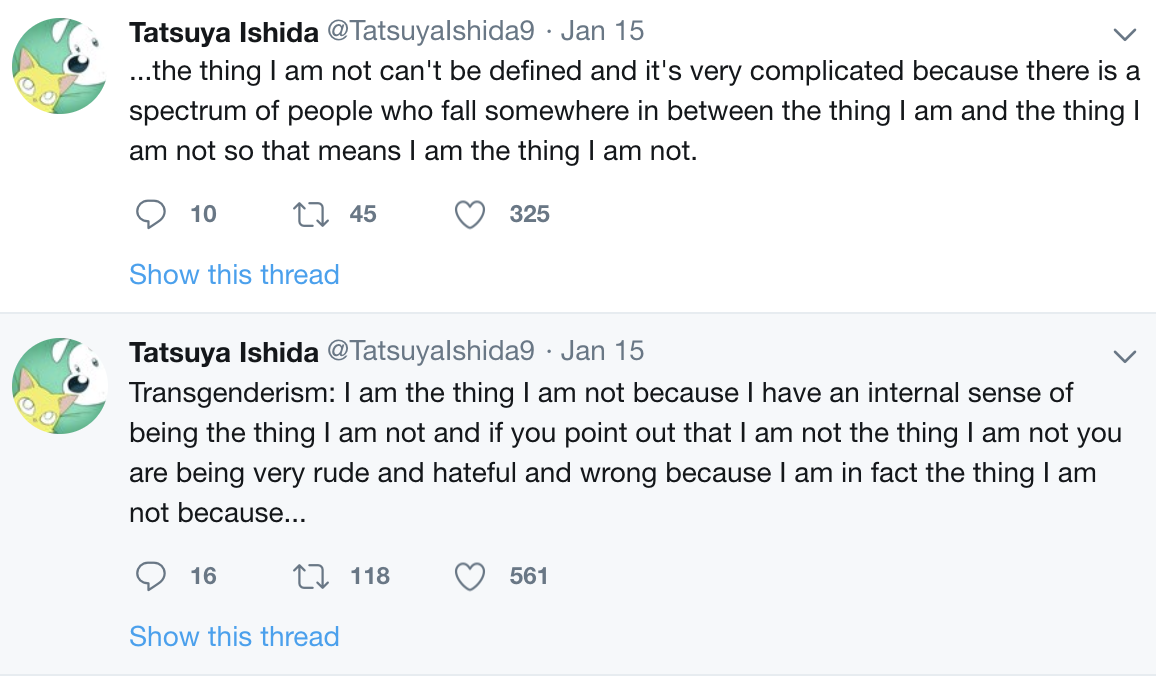Open Tatsuya Ishida's avatar on the first tweet
The width and height of the screenshot is (1156, 676).
[x=60, y=66]
